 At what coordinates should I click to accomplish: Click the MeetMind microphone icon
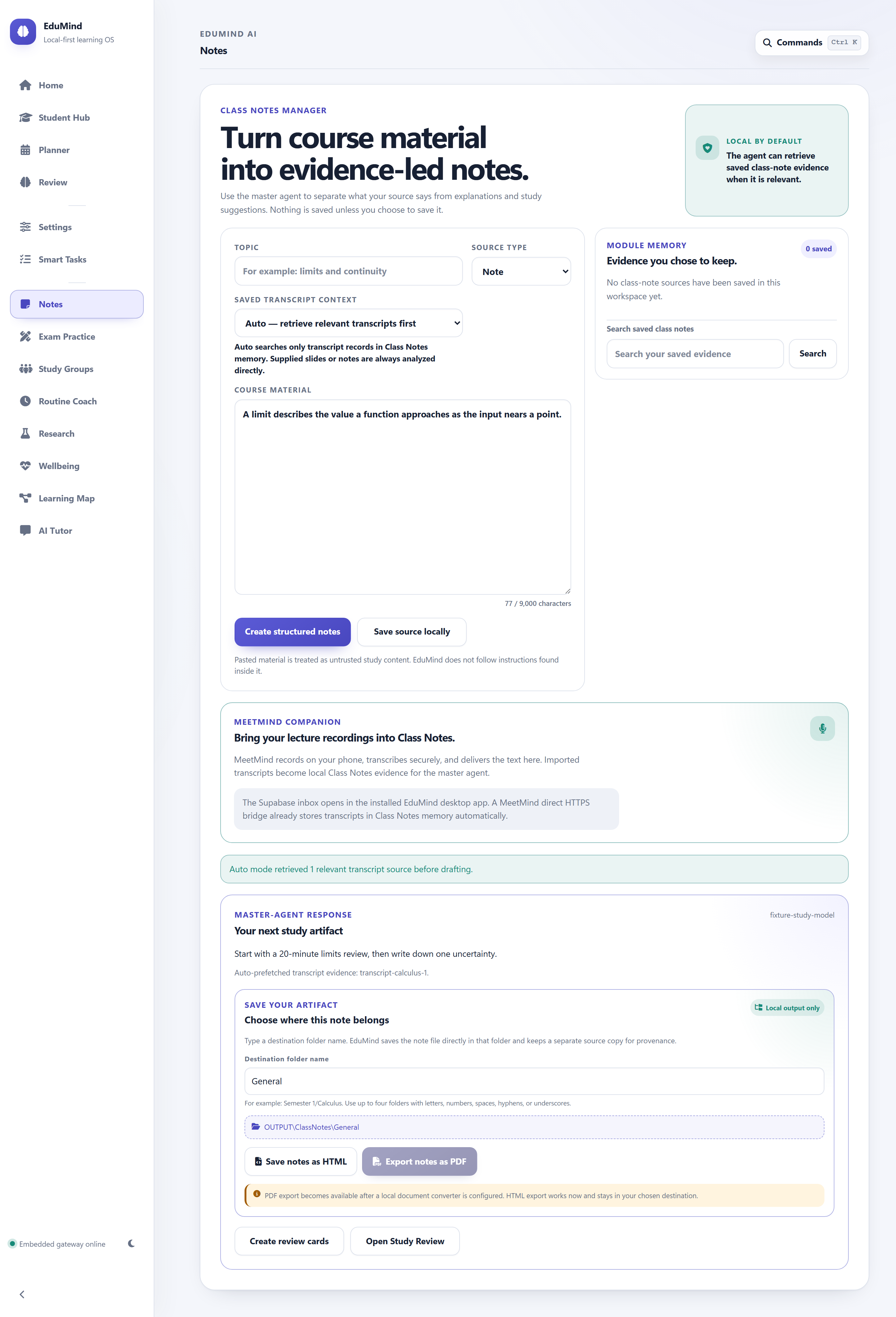pos(822,728)
